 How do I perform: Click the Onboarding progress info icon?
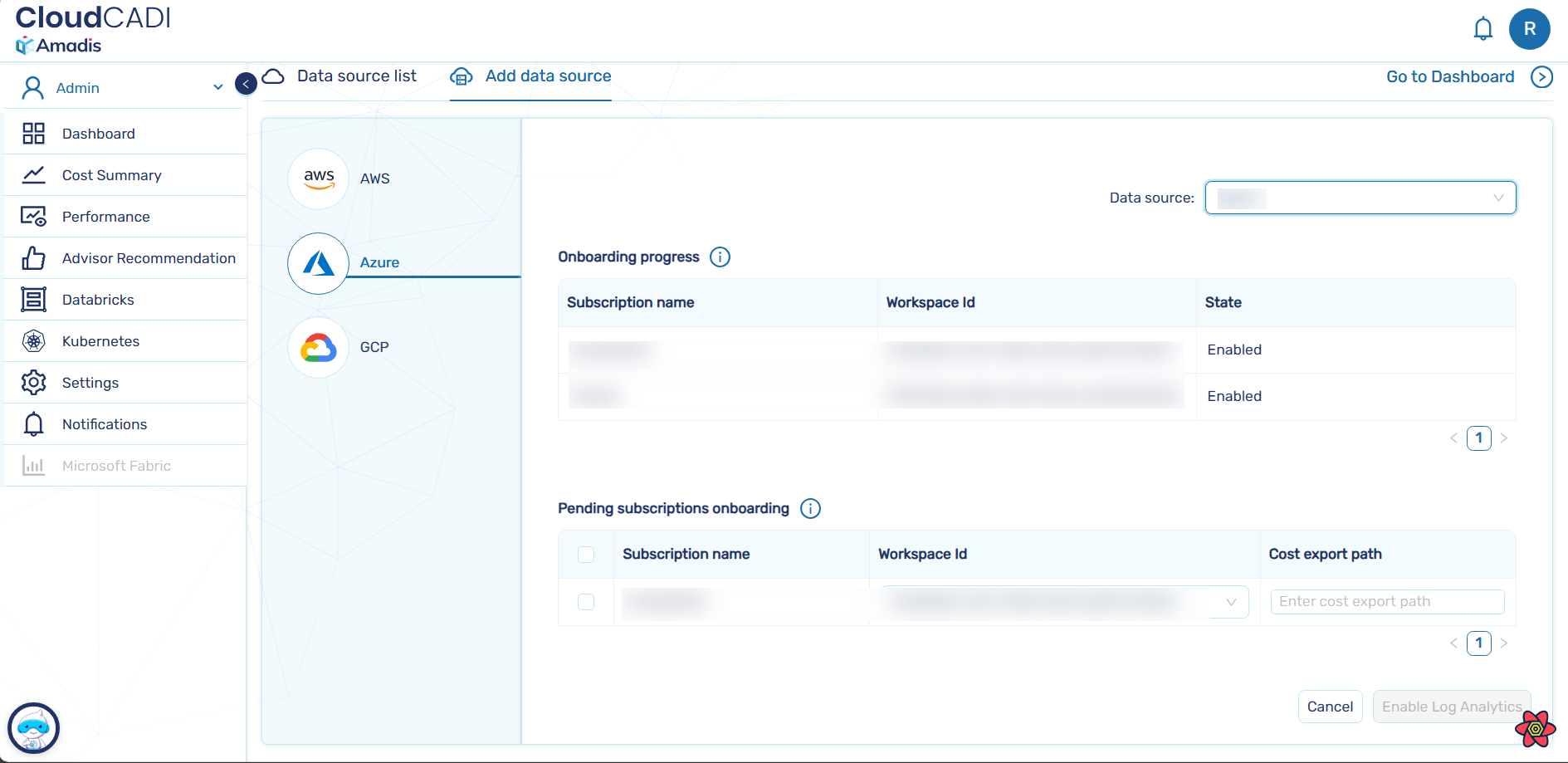(x=720, y=257)
